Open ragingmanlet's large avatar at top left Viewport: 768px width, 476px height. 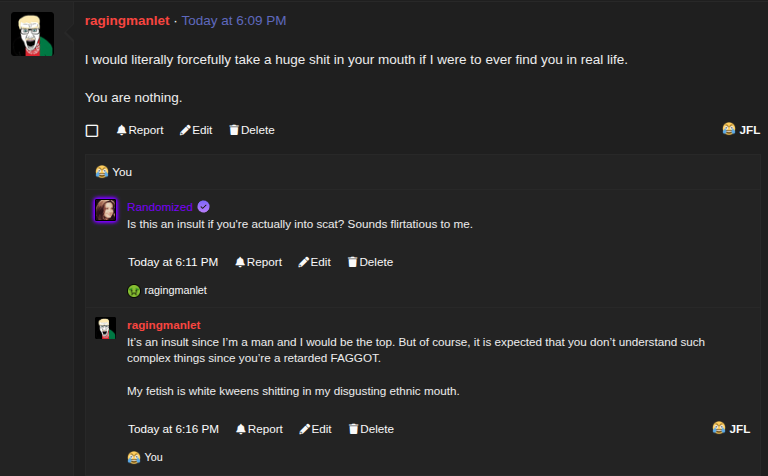32,35
